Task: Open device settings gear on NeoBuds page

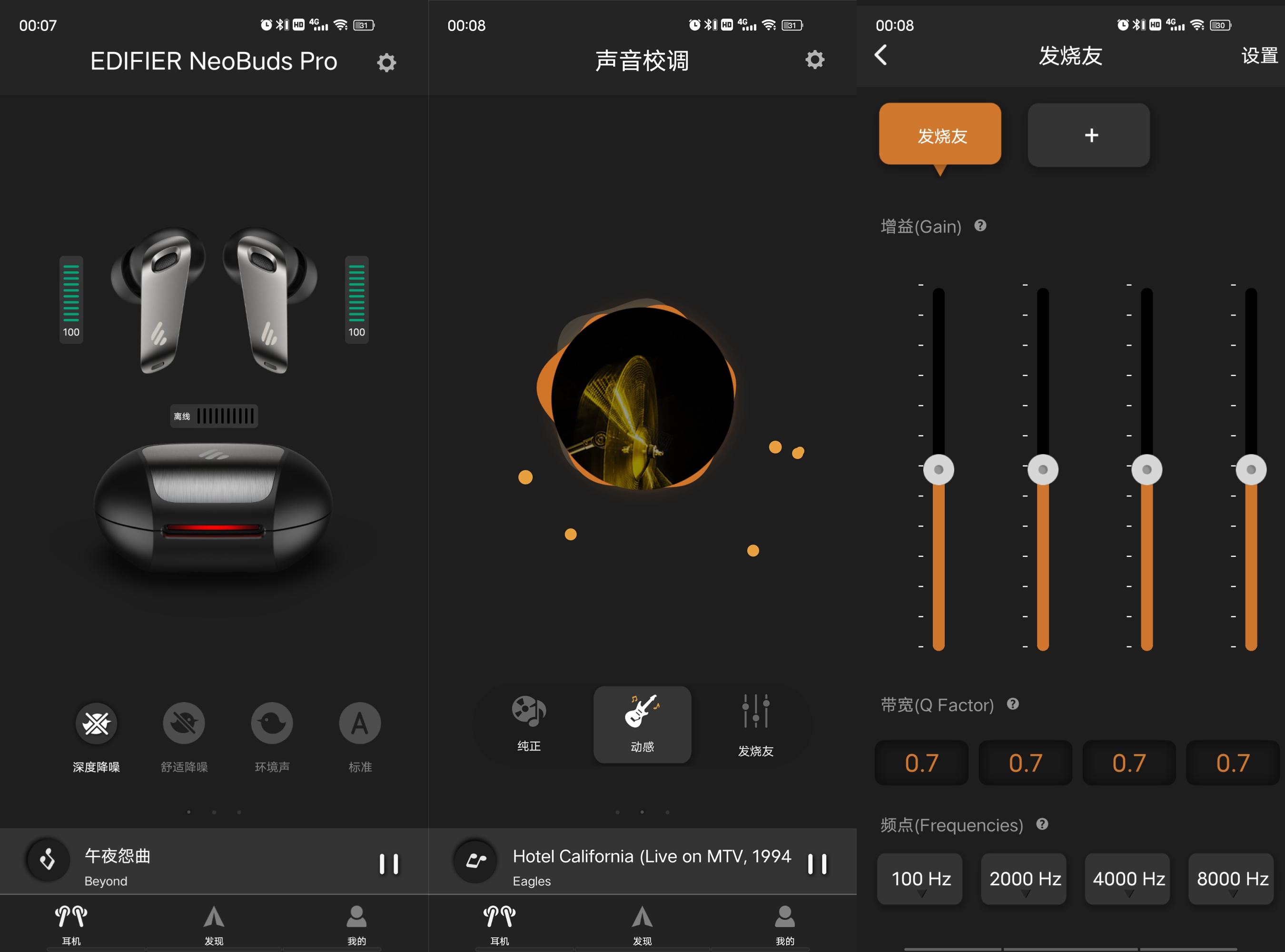Action: (x=387, y=62)
